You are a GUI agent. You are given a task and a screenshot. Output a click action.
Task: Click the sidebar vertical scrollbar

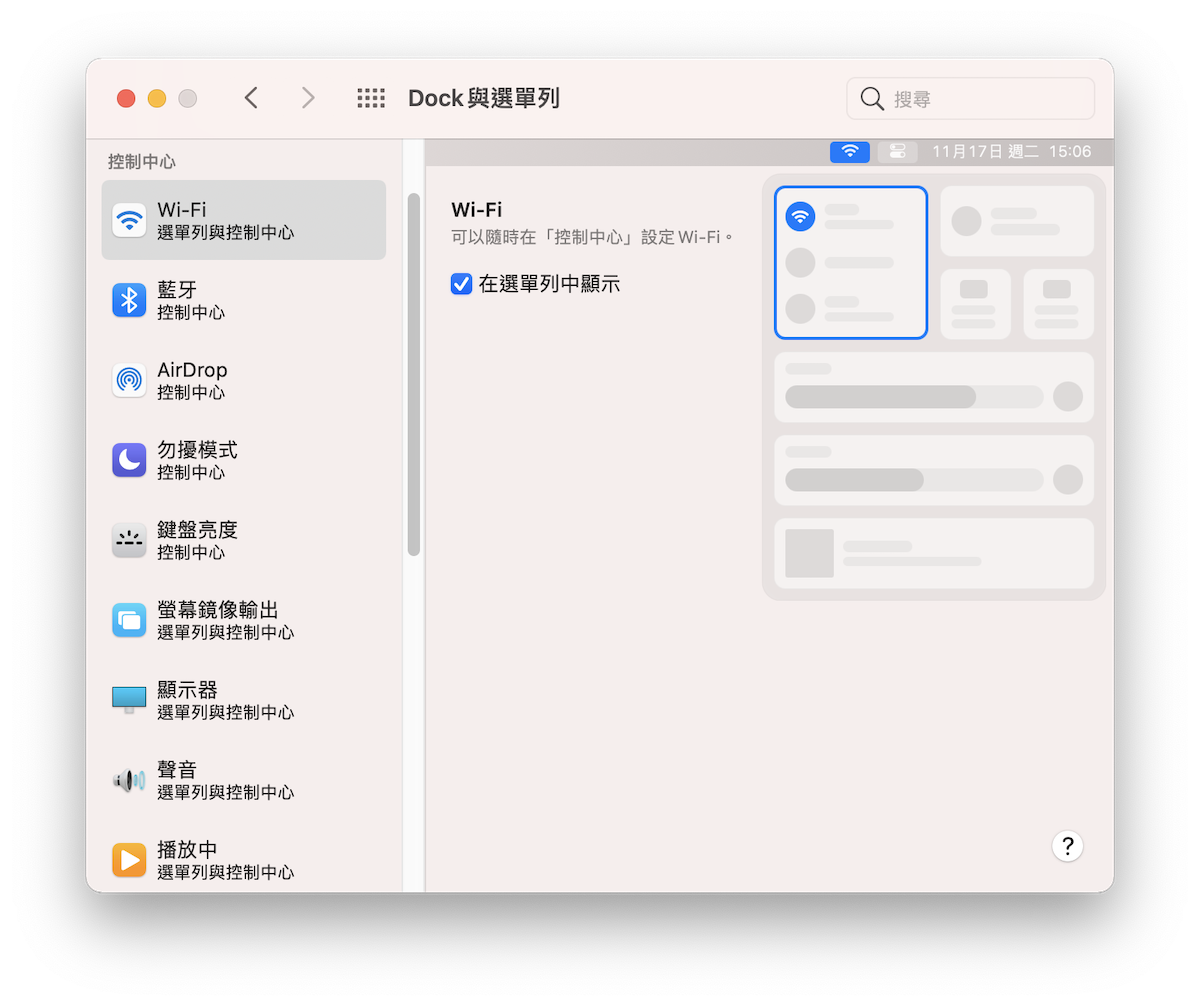(414, 375)
